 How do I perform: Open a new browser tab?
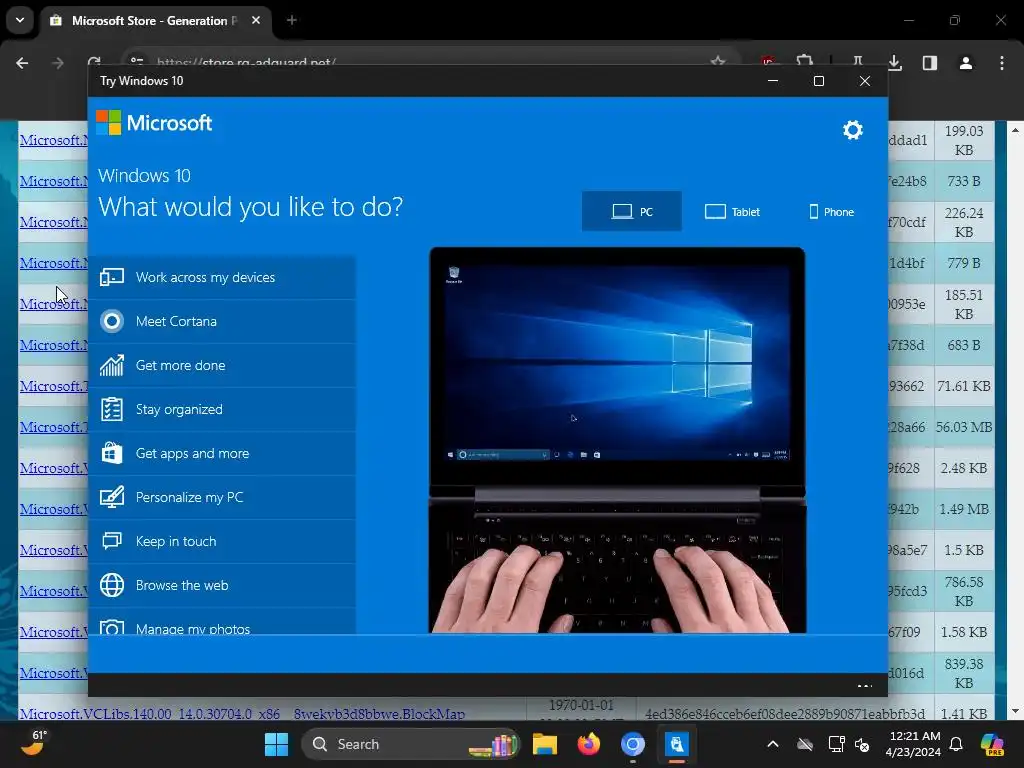(x=292, y=20)
